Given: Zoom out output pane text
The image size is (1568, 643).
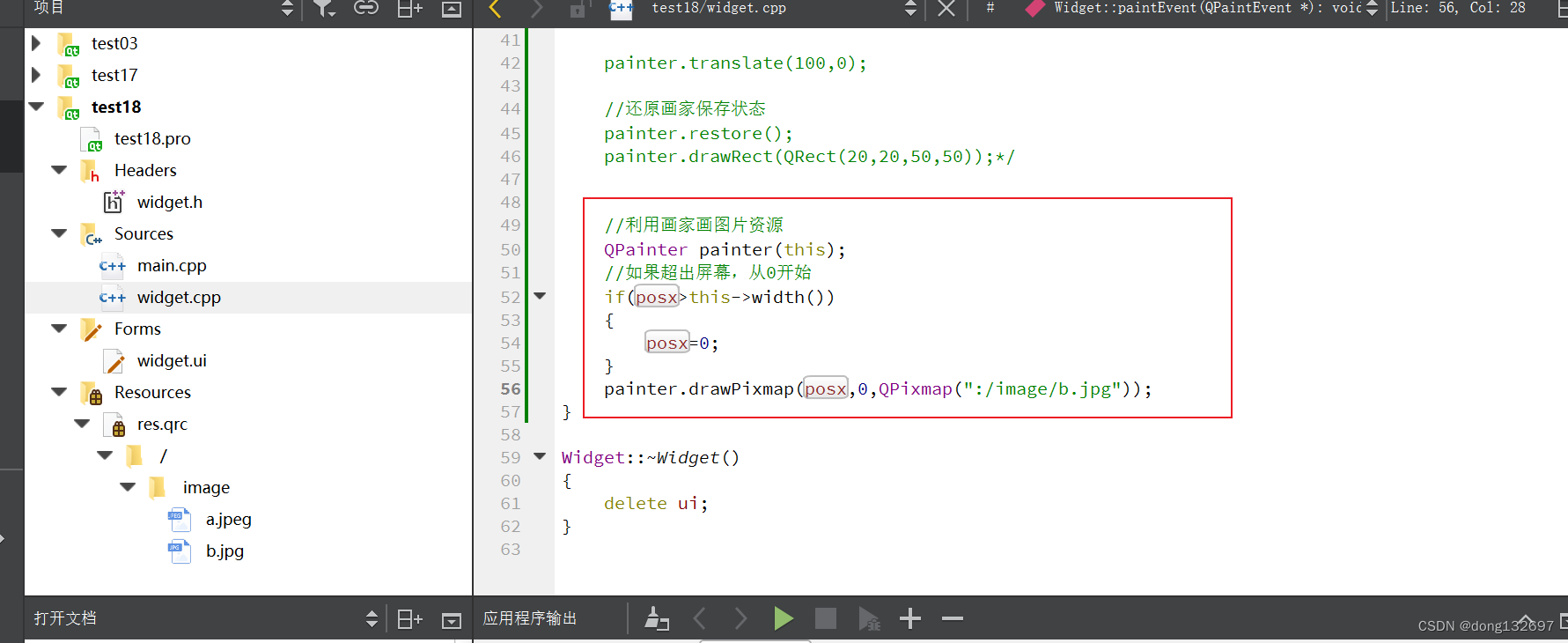Looking at the screenshot, I should [953, 618].
